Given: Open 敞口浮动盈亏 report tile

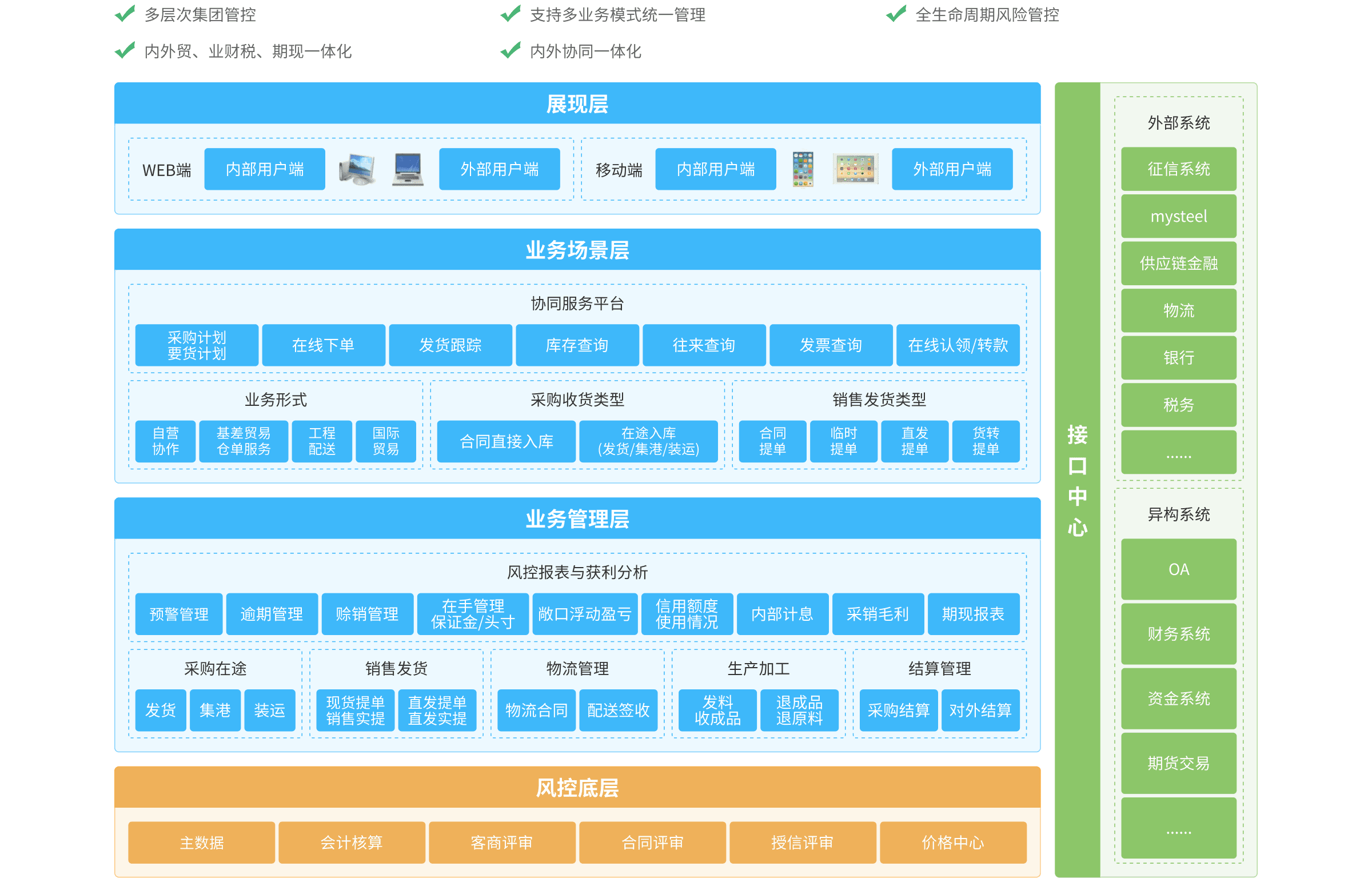Looking at the screenshot, I should [585, 614].
